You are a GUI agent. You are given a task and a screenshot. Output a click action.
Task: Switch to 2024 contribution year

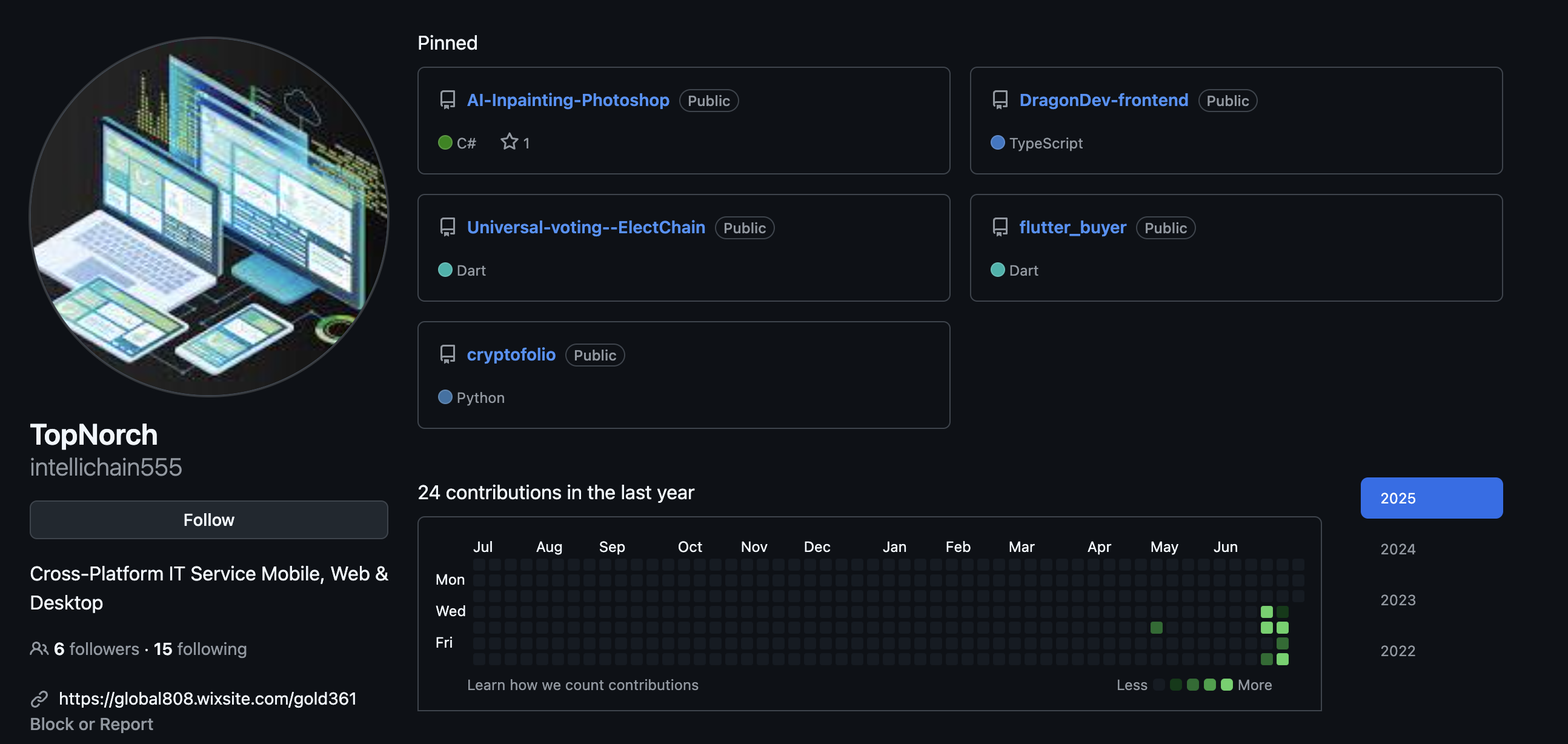pyautogui.click(x=1398, y=549)
